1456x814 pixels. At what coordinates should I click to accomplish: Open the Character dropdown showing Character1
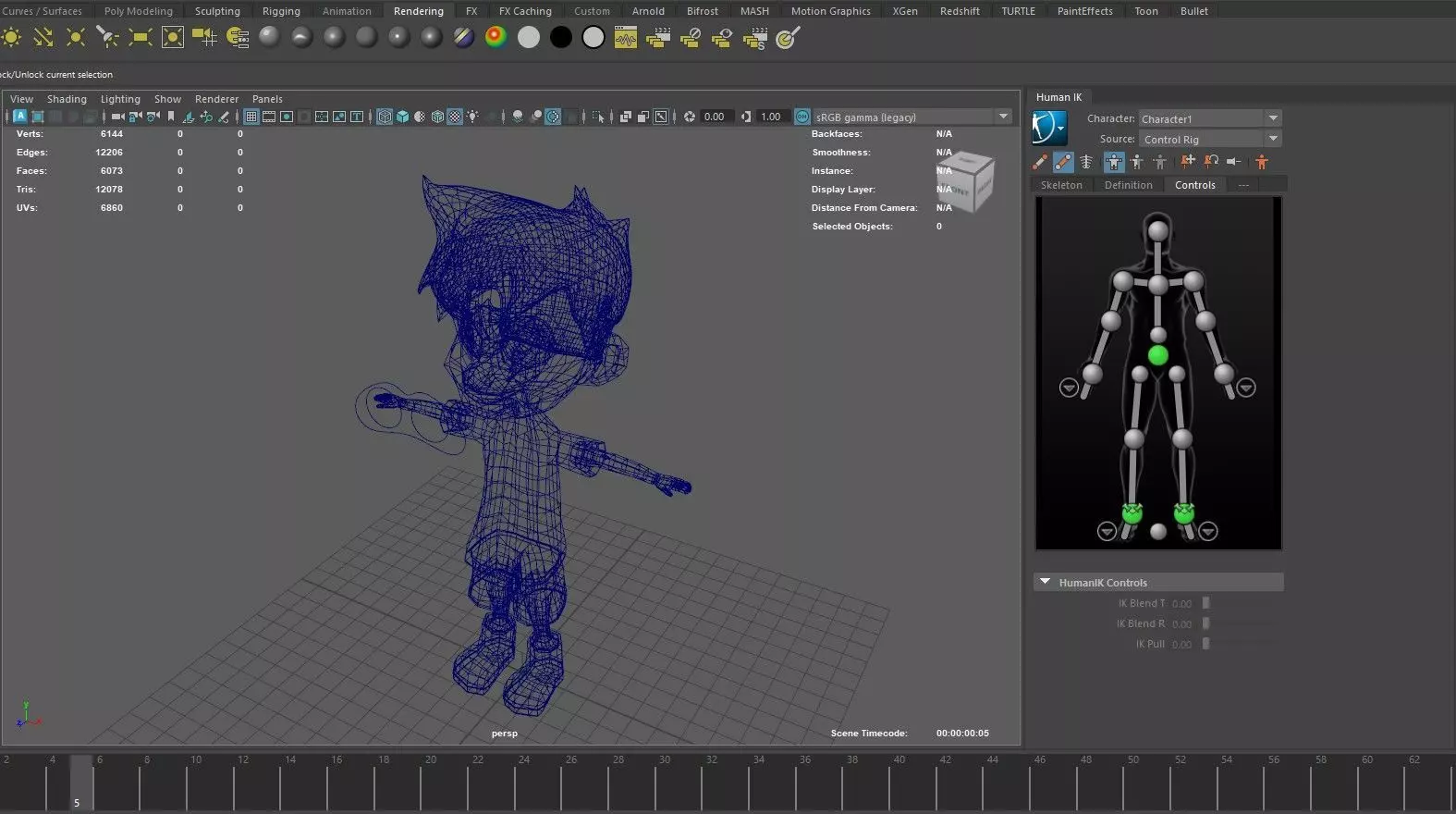pyautogui.click(x=1209, y=118)
